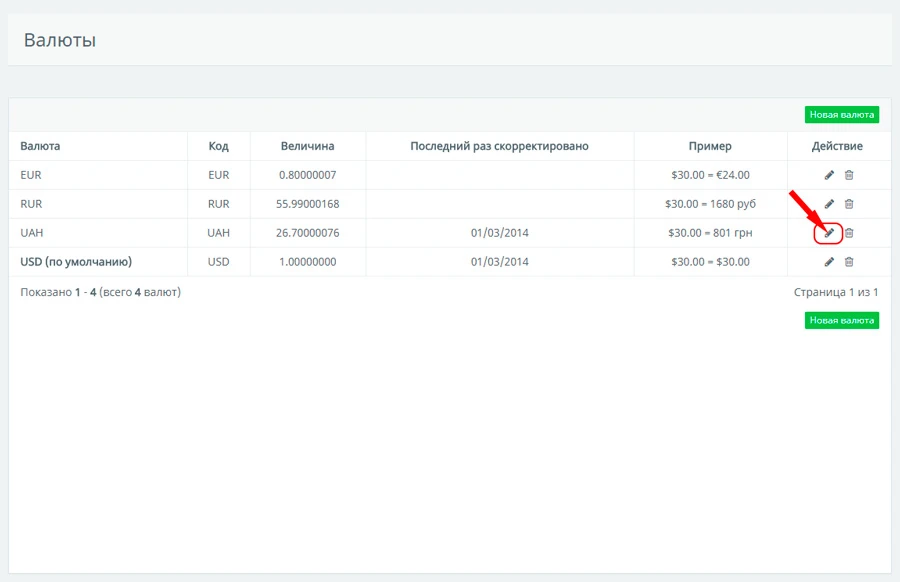Screen dimensions: 900x582
Task: Select the EUR currency name cell
Action: tap(31, 175)
